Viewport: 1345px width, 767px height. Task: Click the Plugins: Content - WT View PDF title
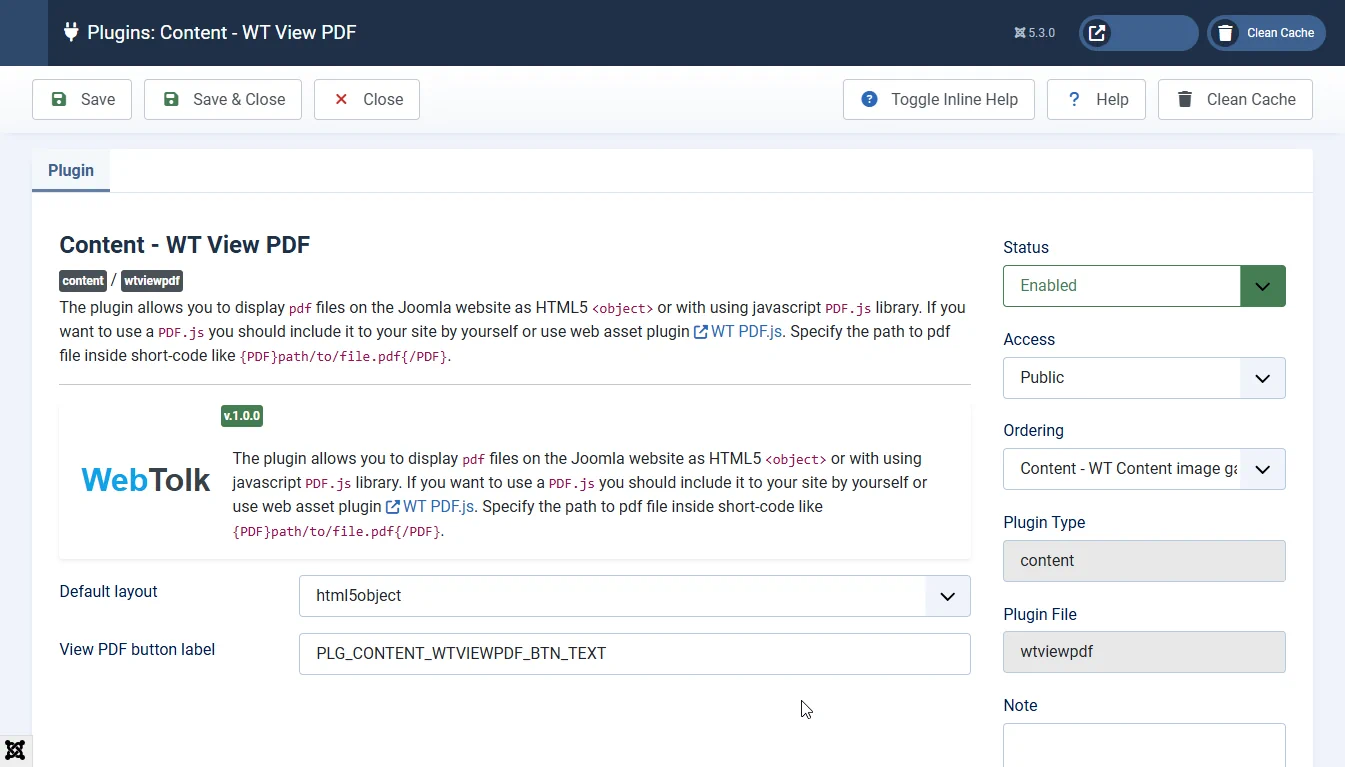pos(222,32)
